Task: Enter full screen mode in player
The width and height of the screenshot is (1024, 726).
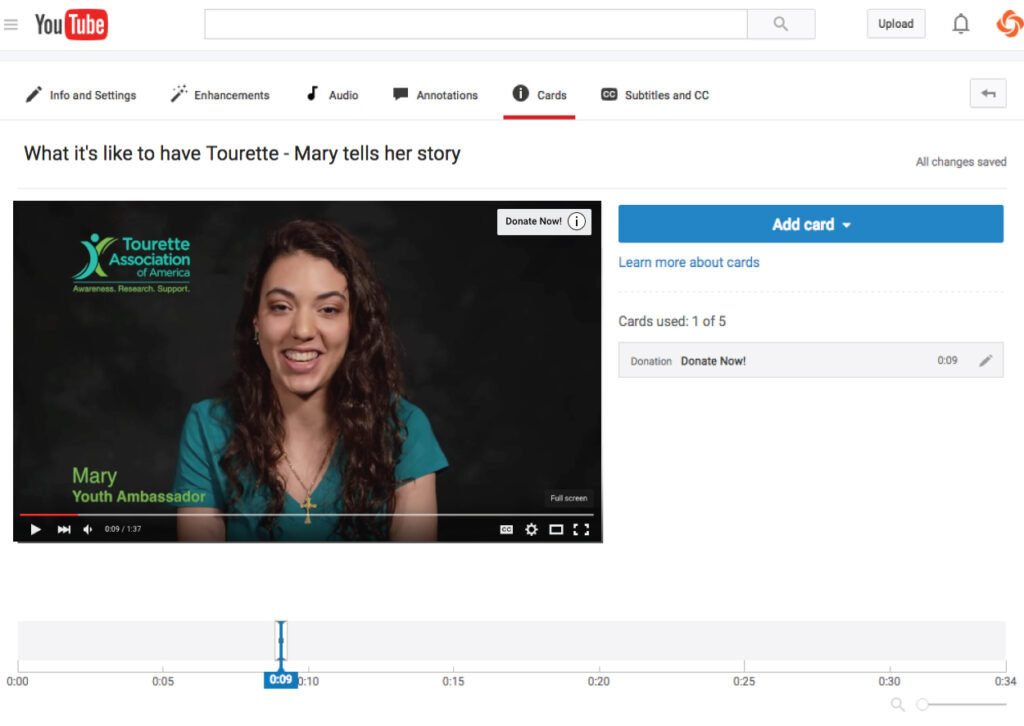Action: tap(581, 529)
